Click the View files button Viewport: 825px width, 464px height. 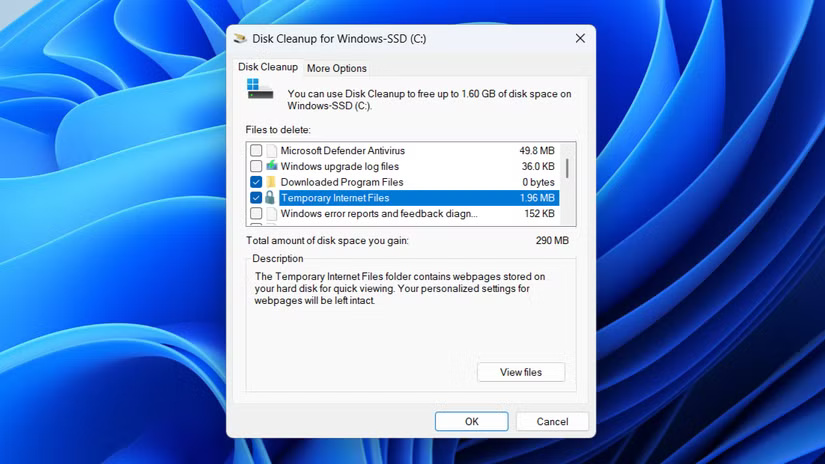click(521, 372)
